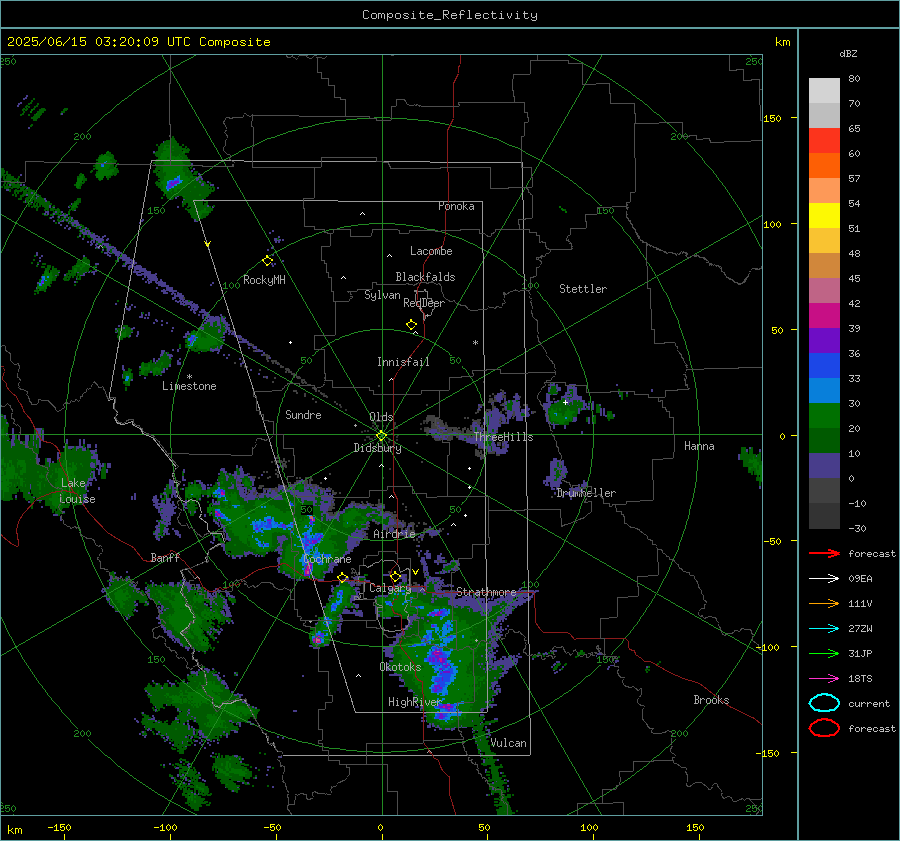
Task: Click the yellow diamond marker below RedDeer
Action: [412, 325]
